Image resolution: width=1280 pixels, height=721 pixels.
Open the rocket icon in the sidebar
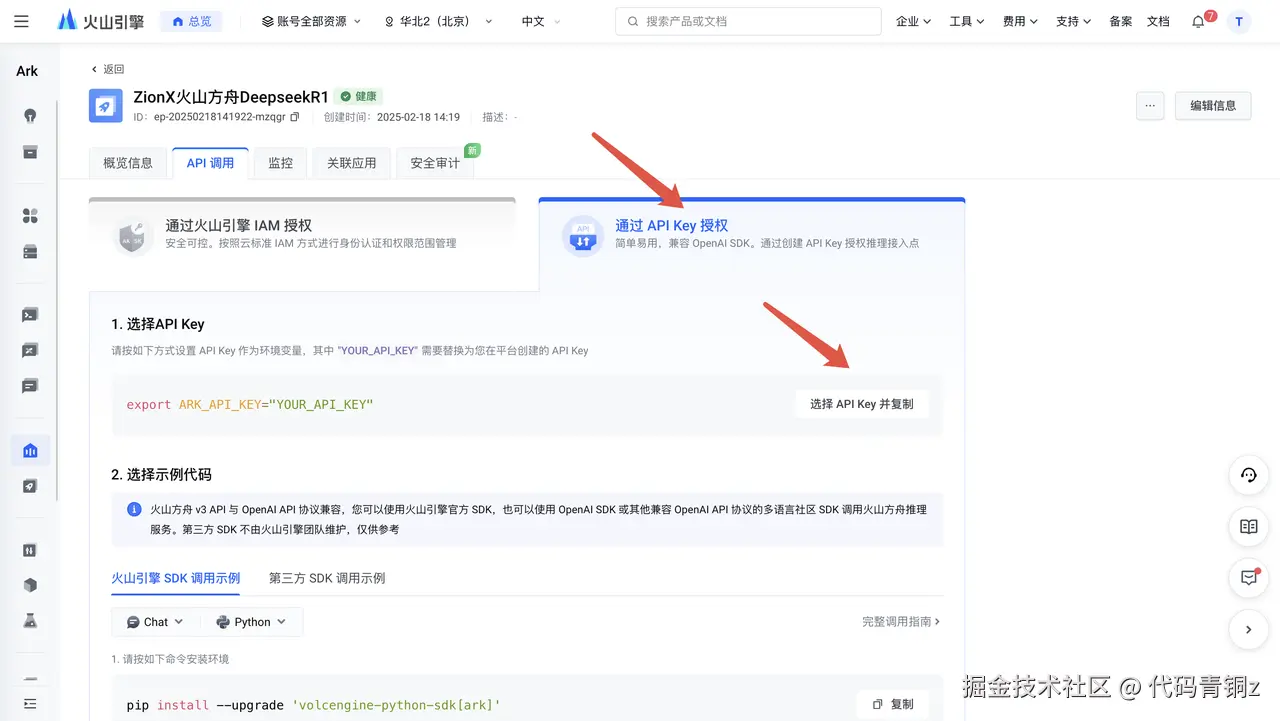30,486
